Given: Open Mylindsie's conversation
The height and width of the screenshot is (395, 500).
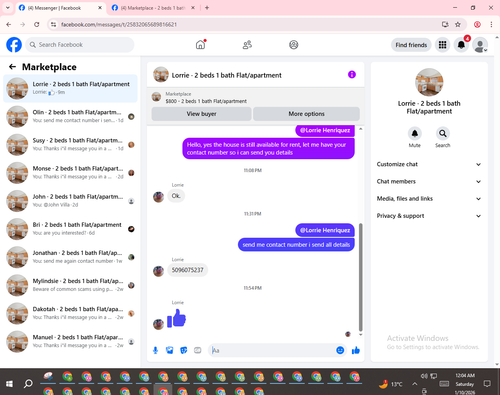Looking at the screenshot, I should (x=70, y=285).
